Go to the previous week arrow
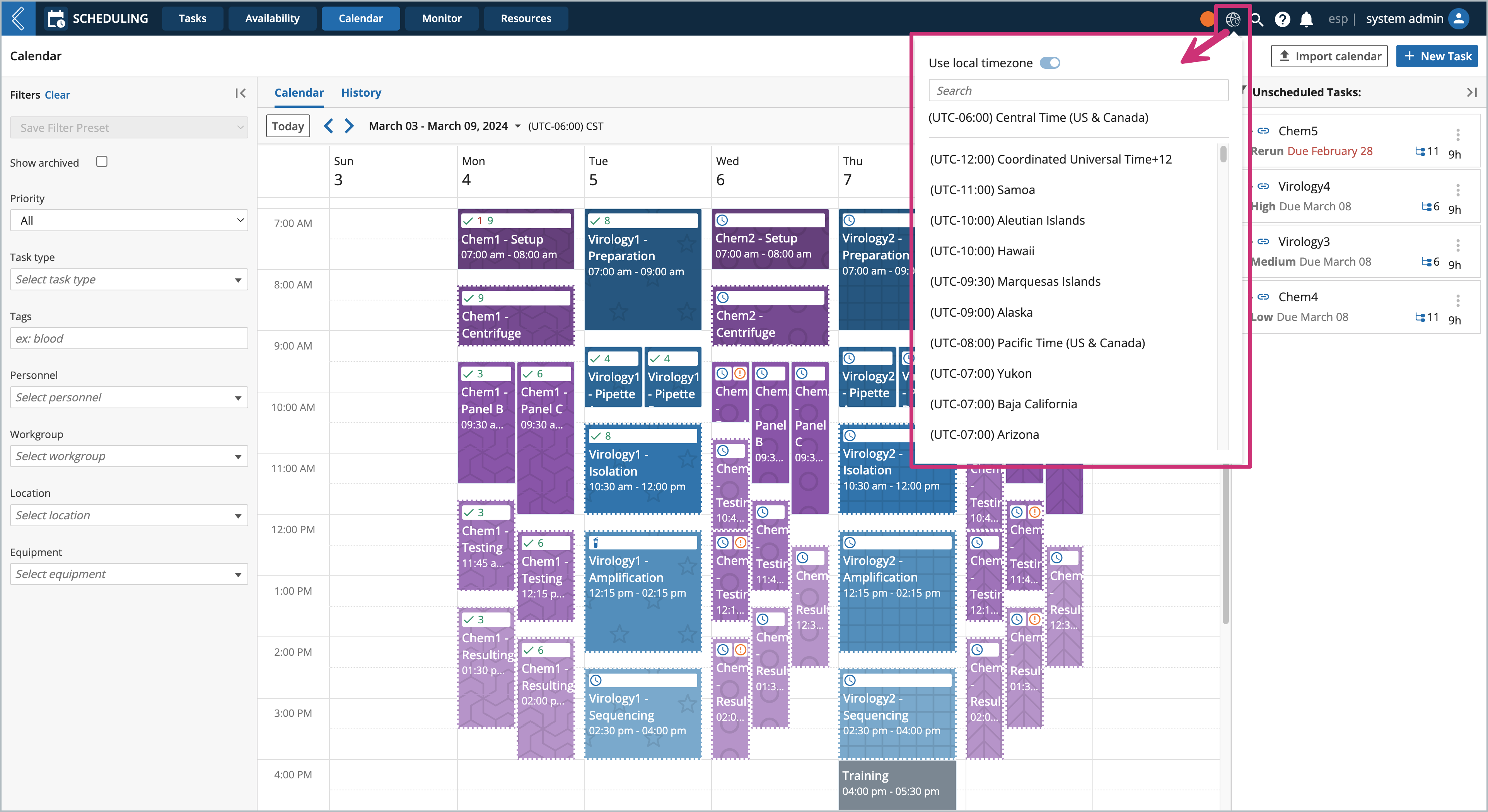This screenshot has height=812, width=1488. (x=328, y=126)
